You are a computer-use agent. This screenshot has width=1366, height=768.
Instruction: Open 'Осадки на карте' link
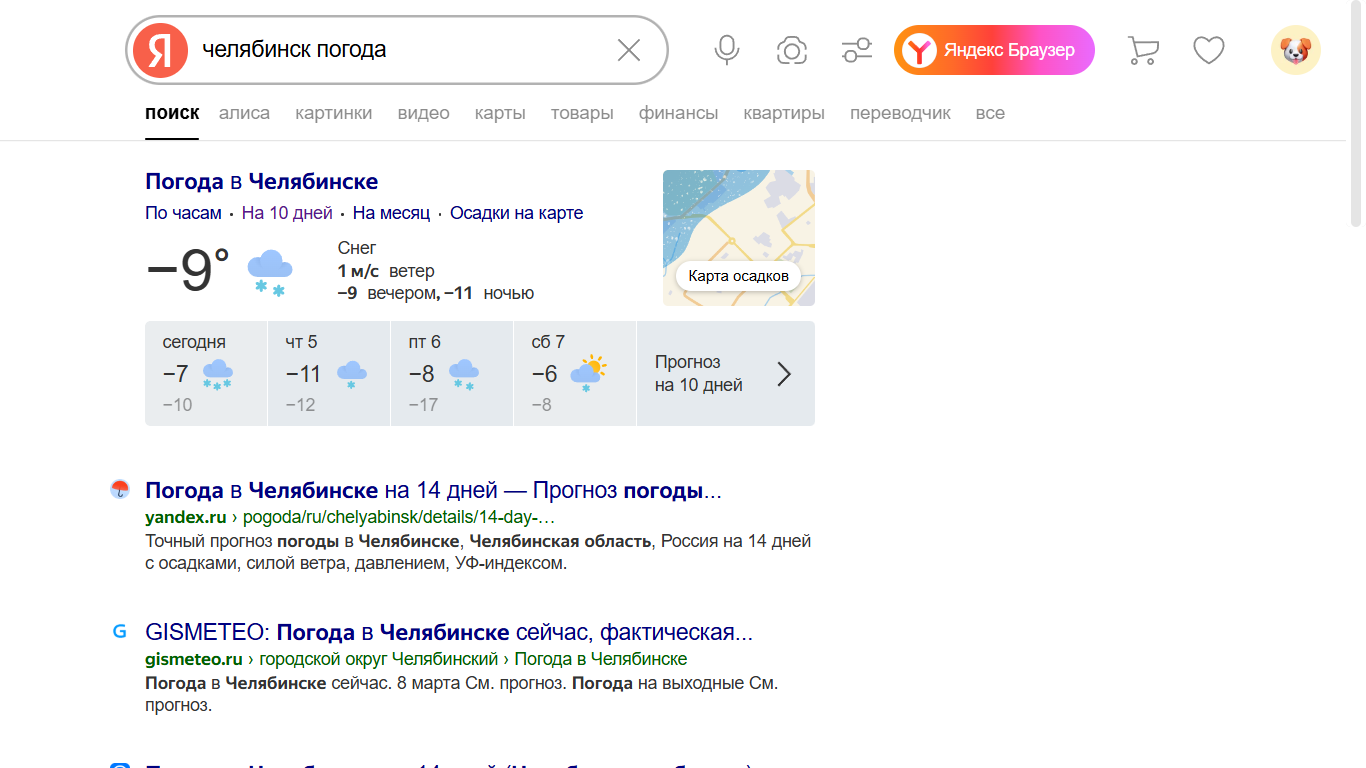516,213
